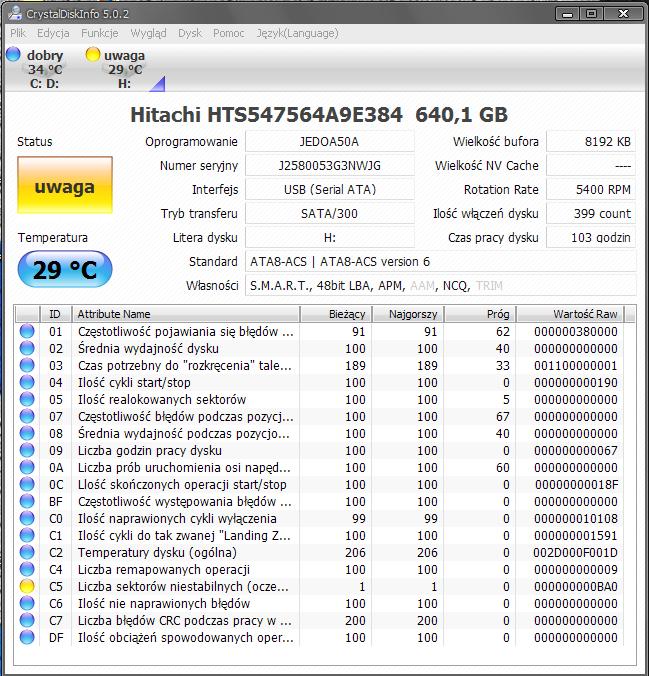Viewport: 649px width, 676px height.
Task: Click the status orb for attribute 03
Action: point(27,365)
